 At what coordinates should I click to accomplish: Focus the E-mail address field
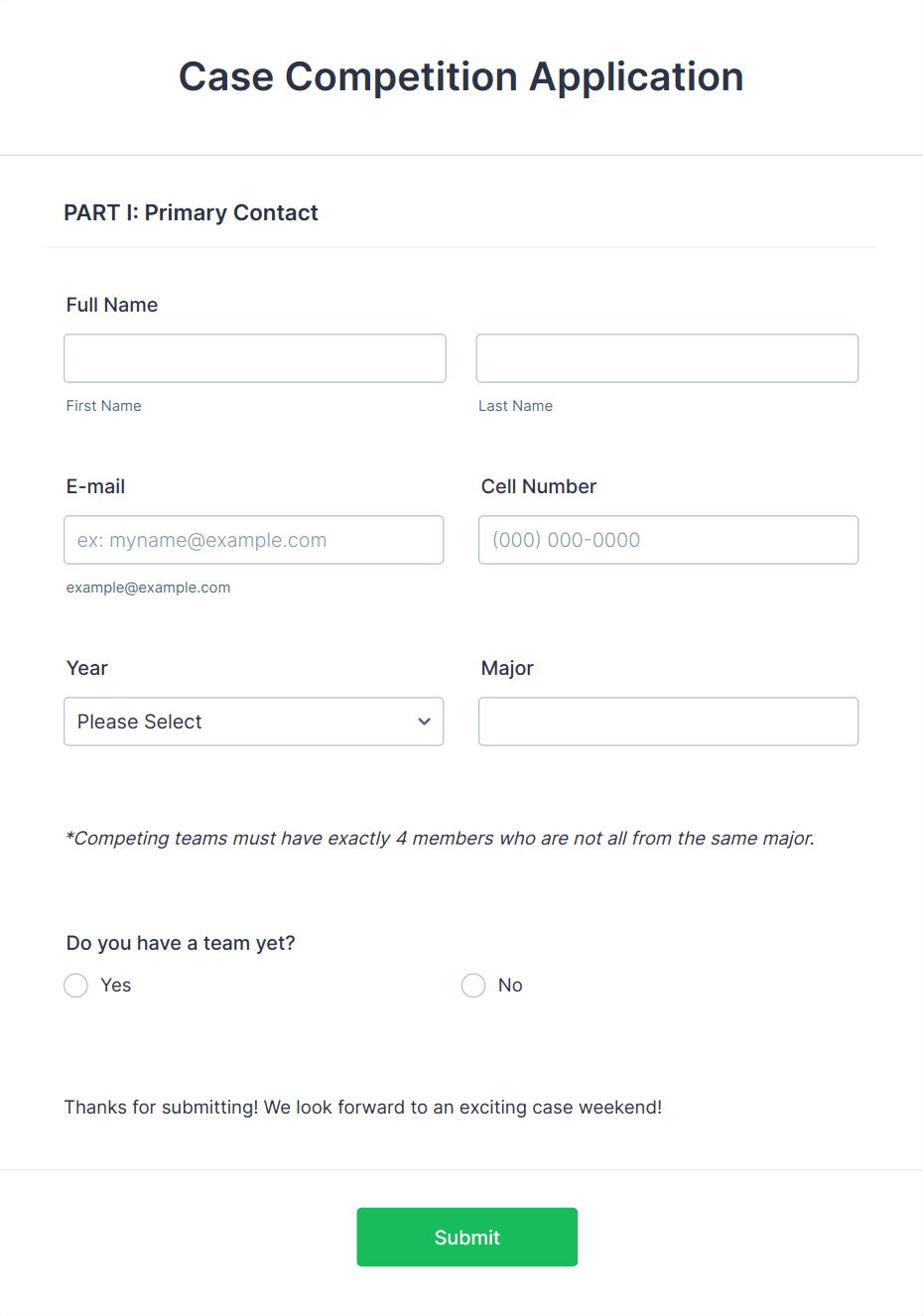(x=254, y=540)
